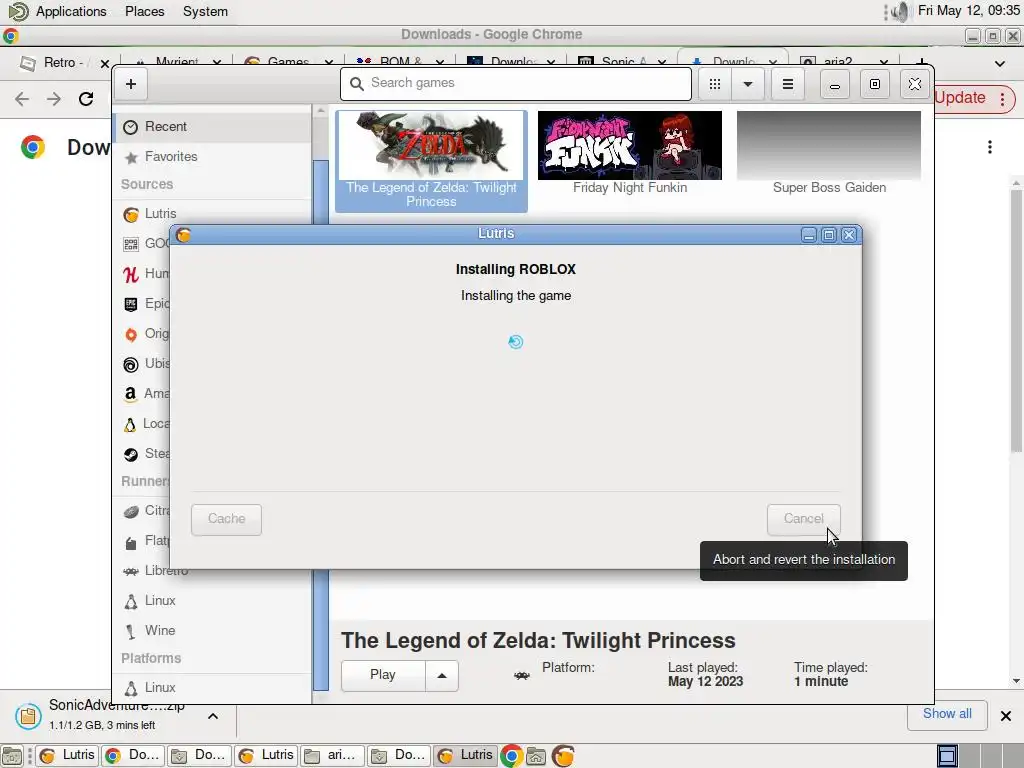Click Lutris launcher icon in bottom panel
Viewport: 1024px width, 768px height.
pyautogui.click(x=563, y=756)
